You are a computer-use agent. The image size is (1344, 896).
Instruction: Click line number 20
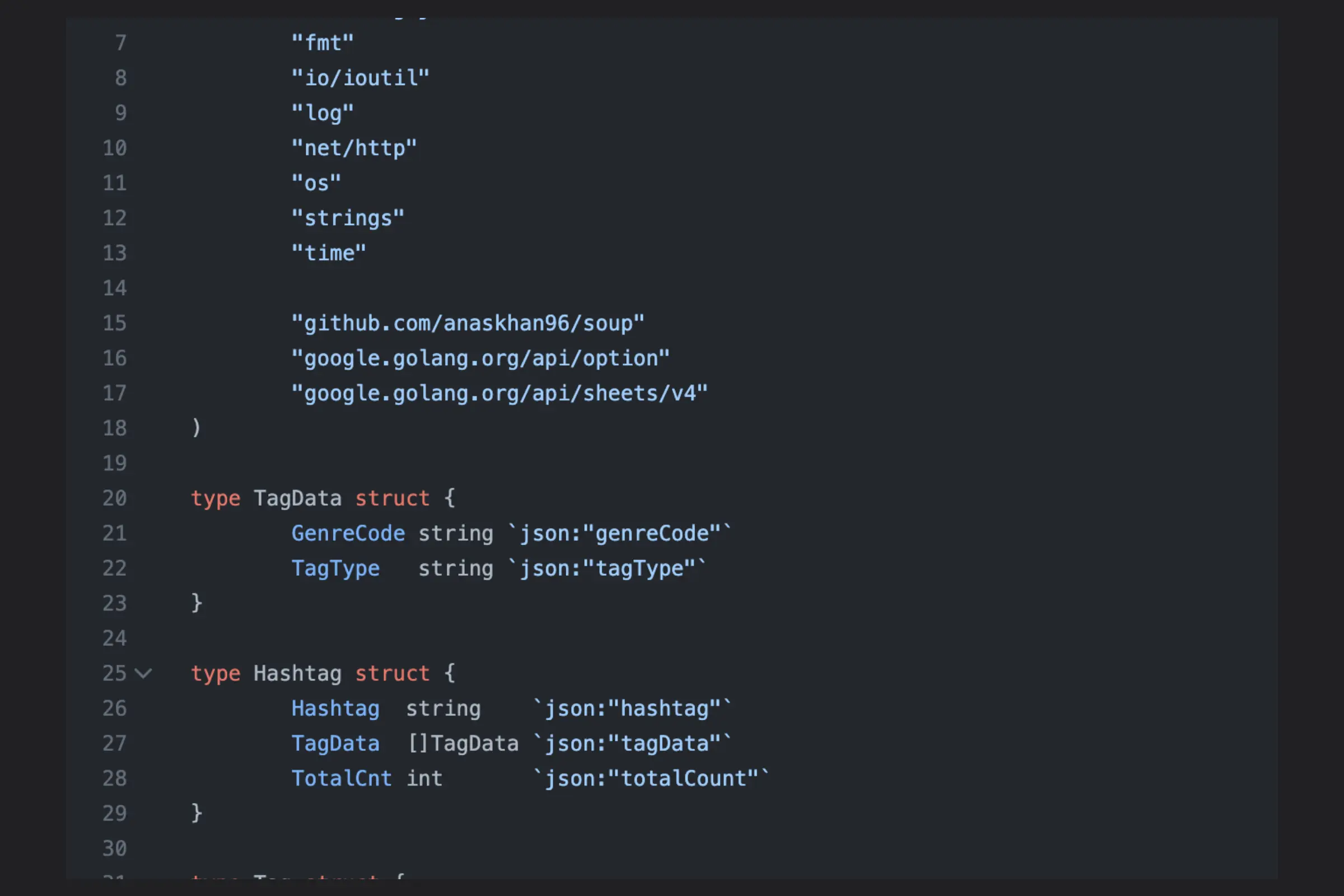tap(114, 498)
